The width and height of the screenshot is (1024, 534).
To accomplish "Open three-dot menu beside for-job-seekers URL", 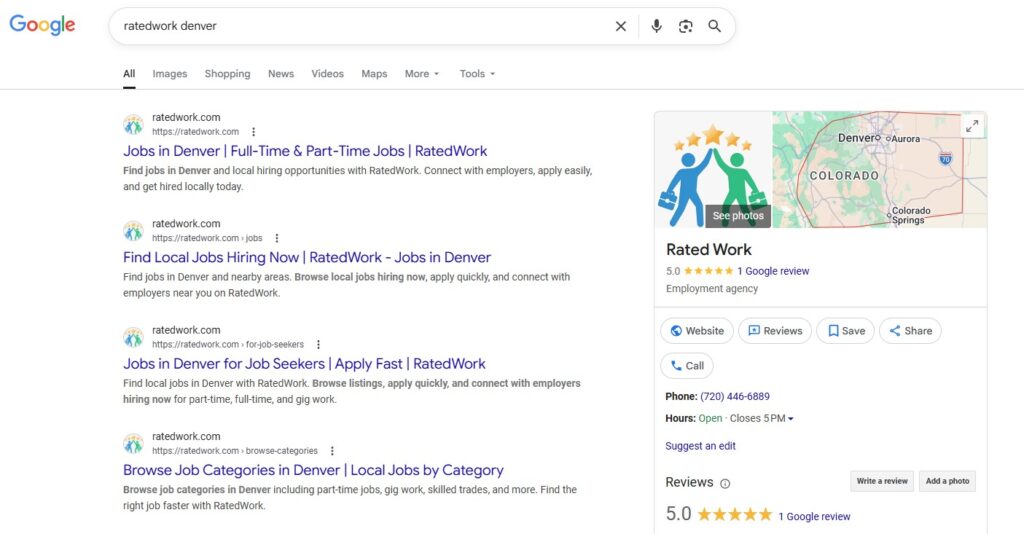I will click(318, 345).
